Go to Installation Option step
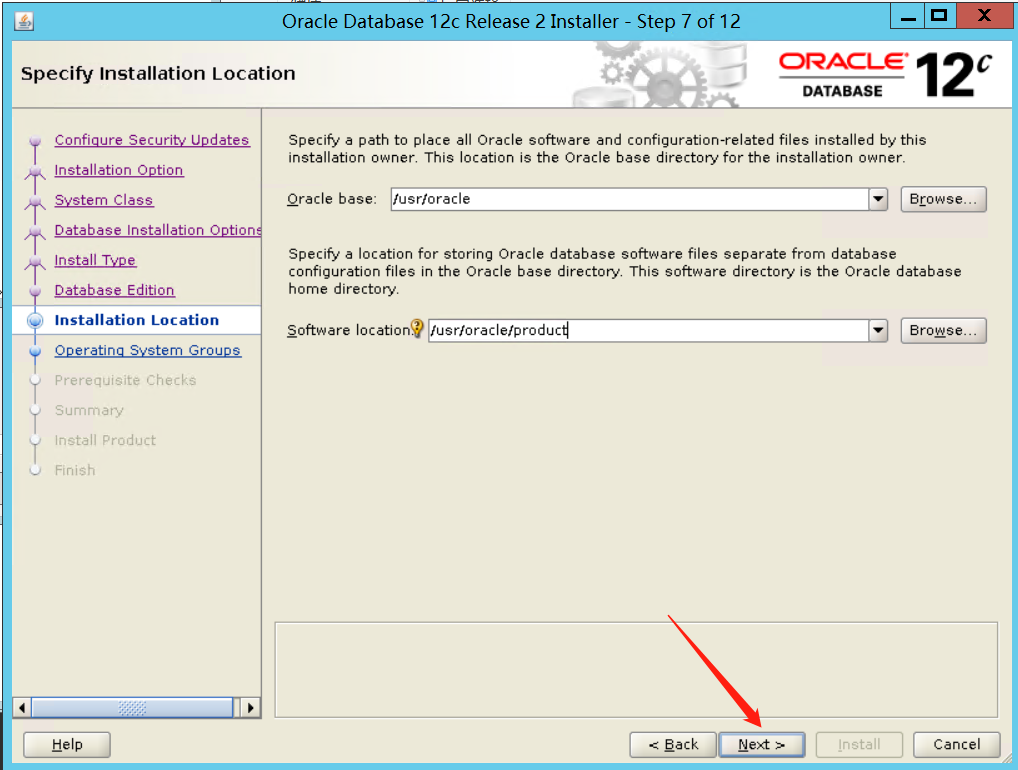1018x770 pixels. pyautogui.click(x=119, y=170)
